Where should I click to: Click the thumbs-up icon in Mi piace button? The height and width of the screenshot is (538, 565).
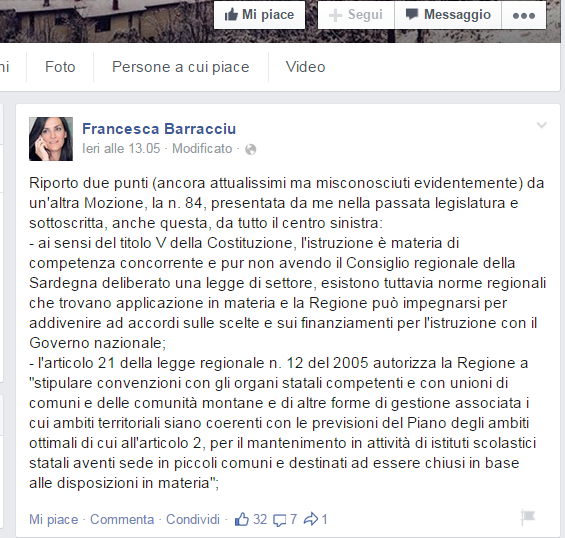click(231, 15)
